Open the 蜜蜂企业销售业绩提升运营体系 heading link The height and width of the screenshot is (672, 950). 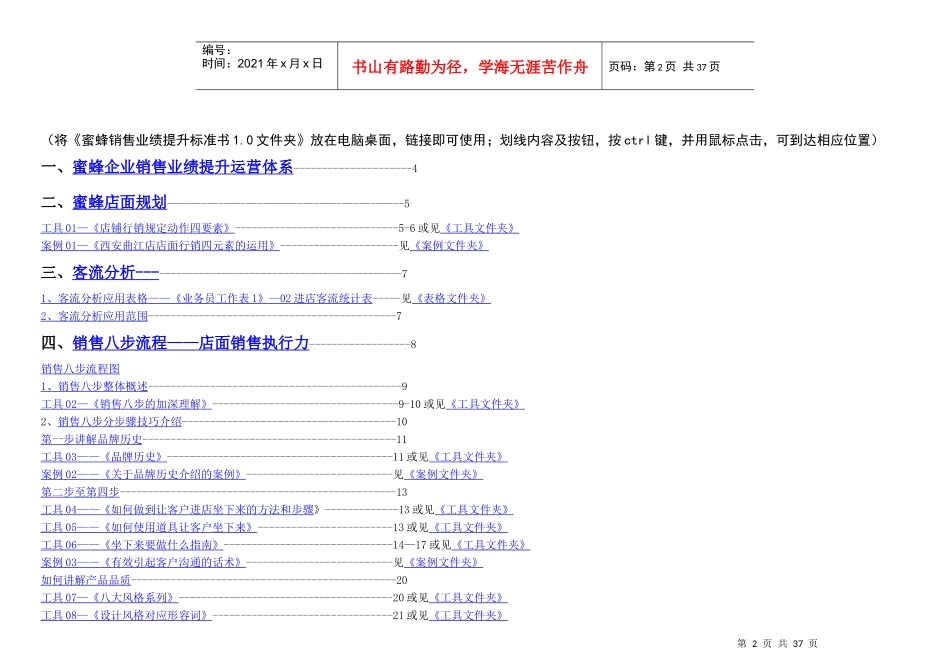(x=182, y=167)
